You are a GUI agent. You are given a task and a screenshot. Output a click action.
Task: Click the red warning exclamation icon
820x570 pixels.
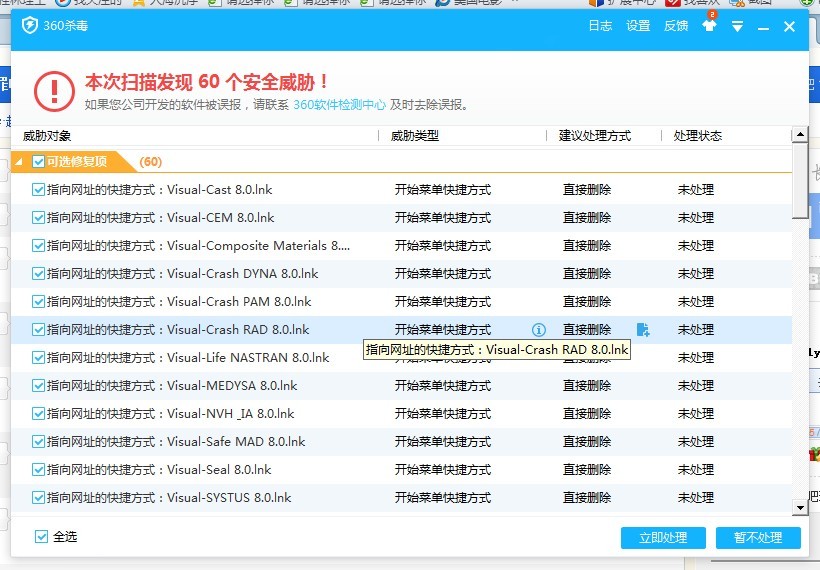(54, 92)
